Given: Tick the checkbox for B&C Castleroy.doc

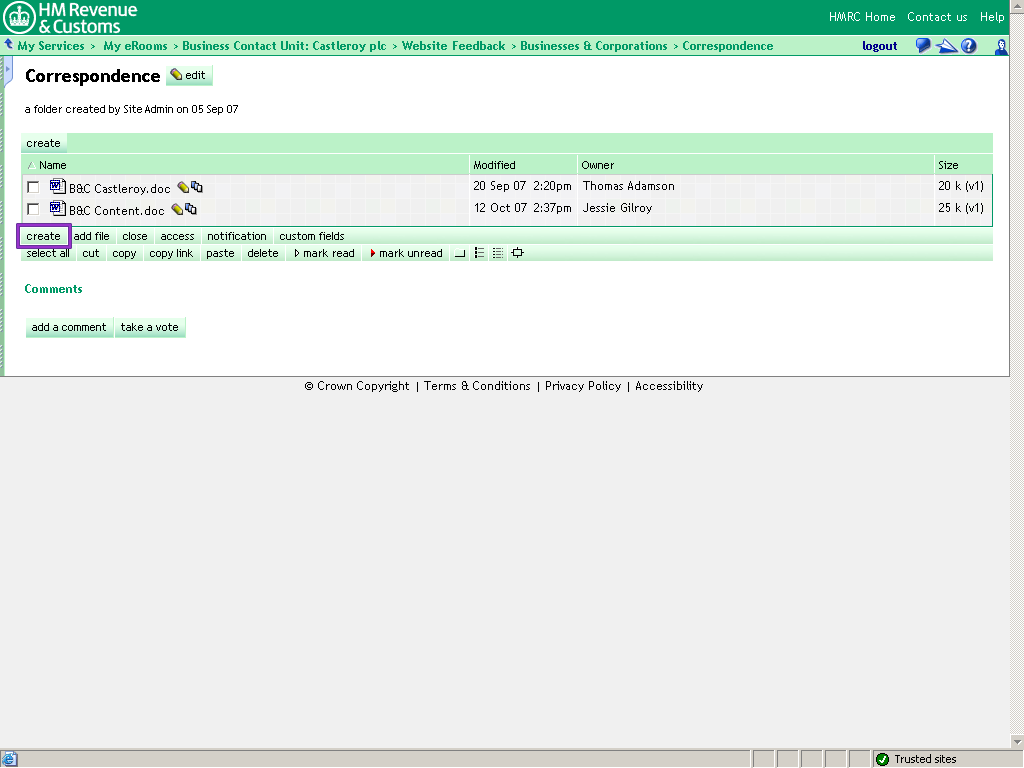Looking at the screenshot, I should coord(33,187).
